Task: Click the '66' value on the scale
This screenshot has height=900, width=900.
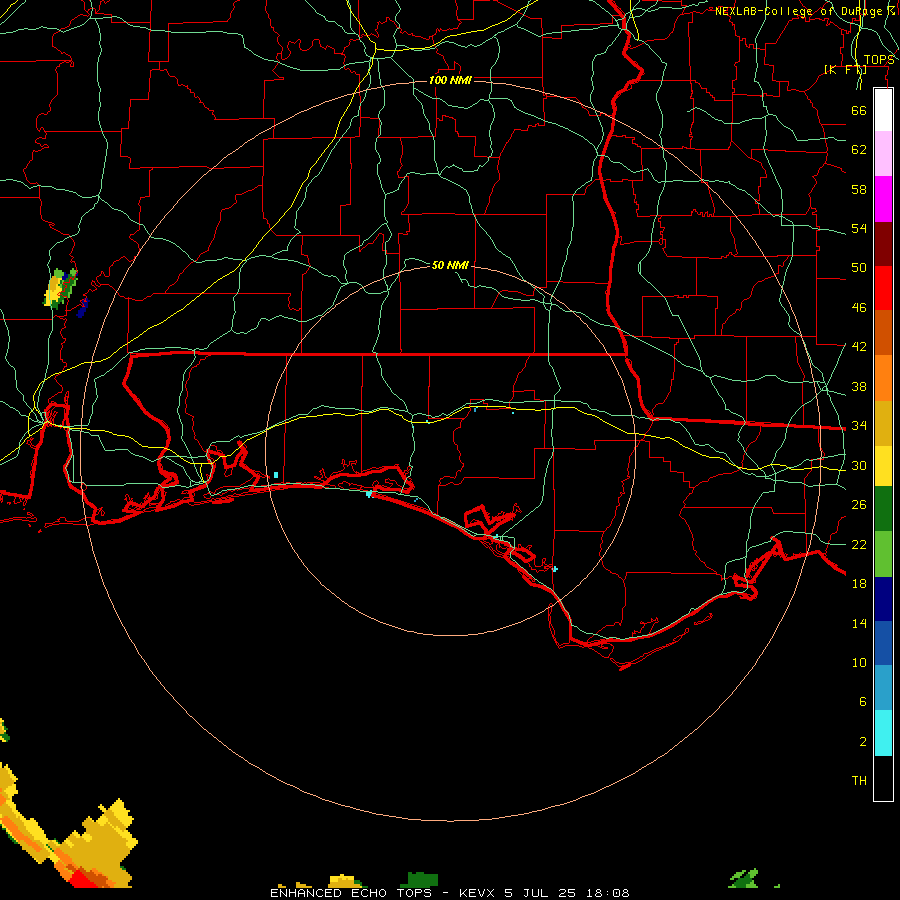Action: [859, 110]
